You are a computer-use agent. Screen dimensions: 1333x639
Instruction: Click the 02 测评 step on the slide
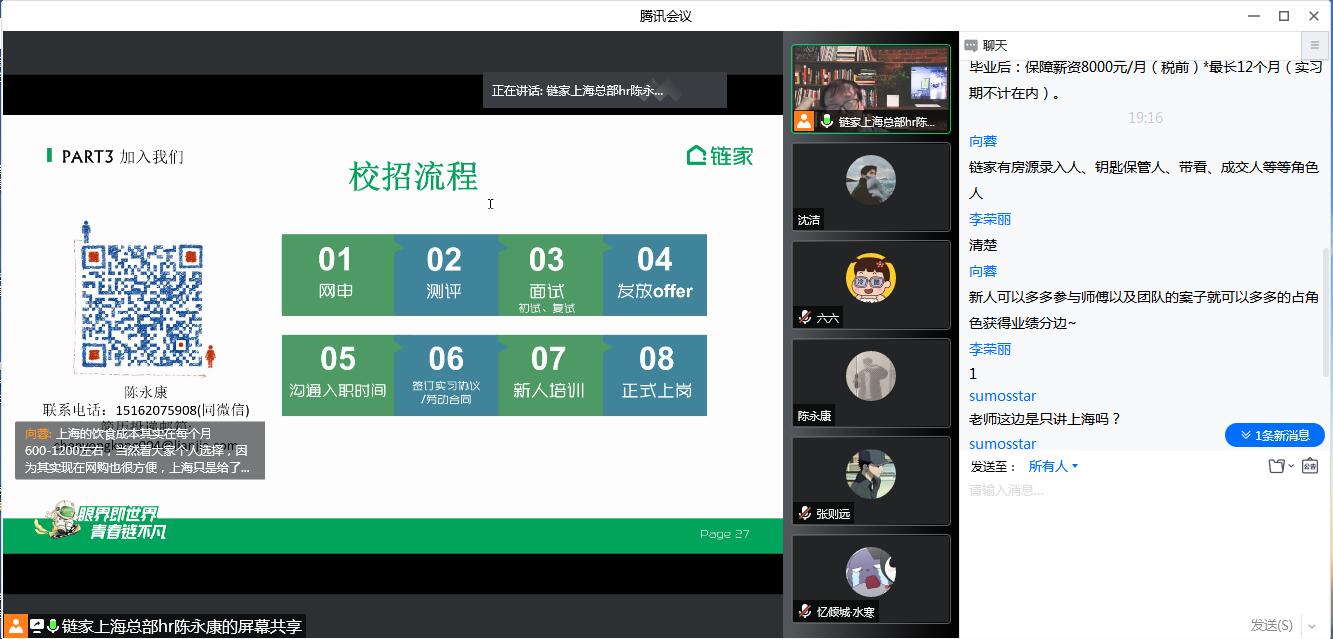(445, 275)
